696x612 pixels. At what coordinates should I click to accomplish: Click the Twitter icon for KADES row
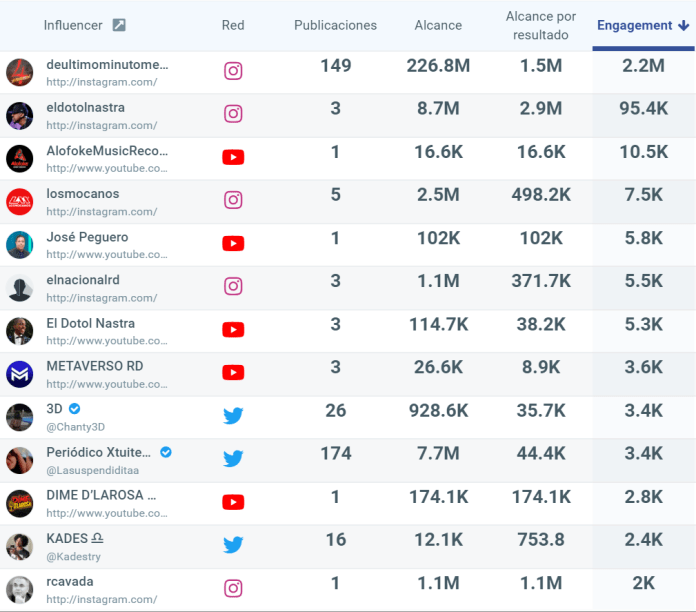tap(233, 545)
